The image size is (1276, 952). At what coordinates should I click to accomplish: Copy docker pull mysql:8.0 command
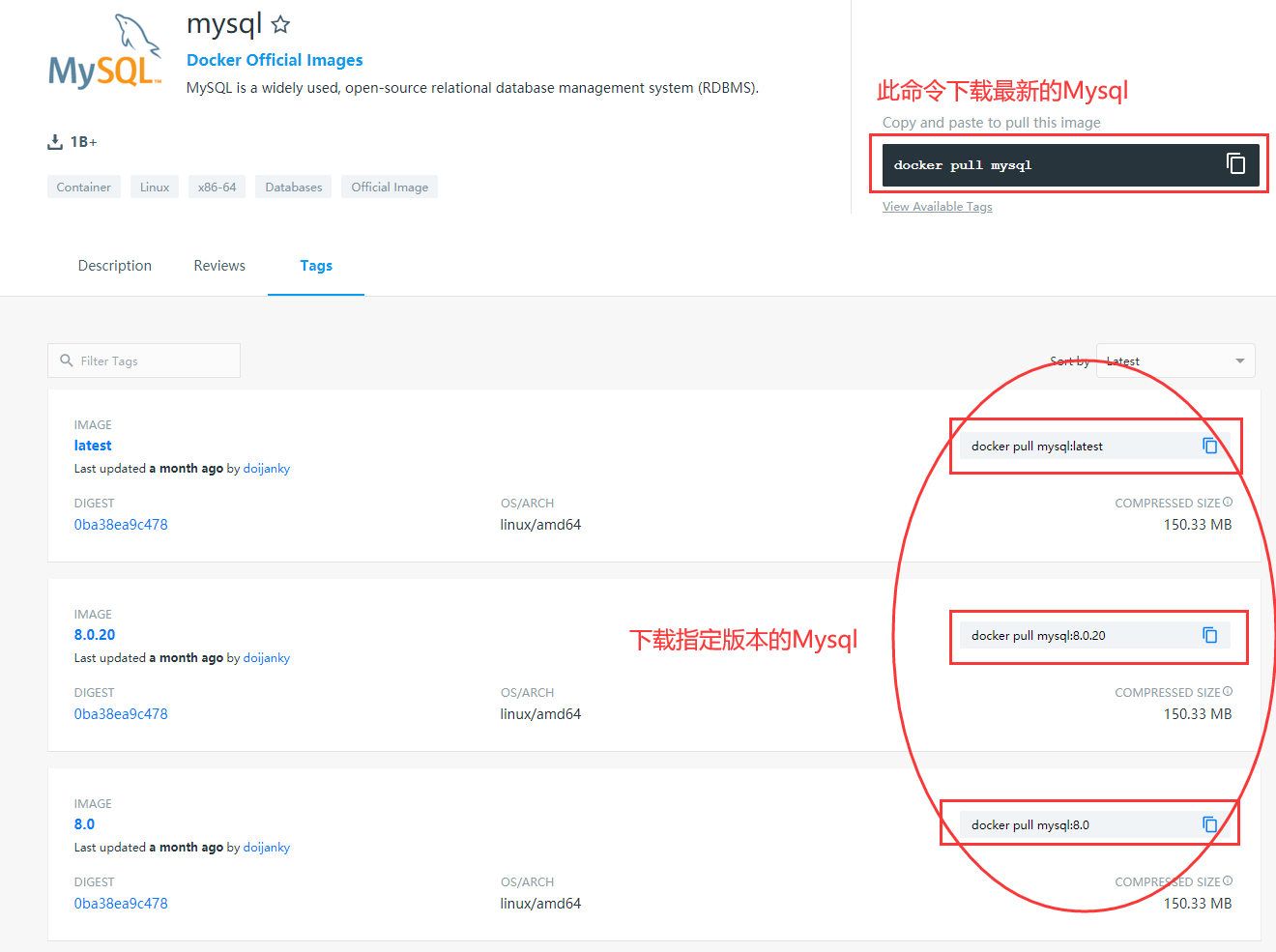pos(1209,824)
